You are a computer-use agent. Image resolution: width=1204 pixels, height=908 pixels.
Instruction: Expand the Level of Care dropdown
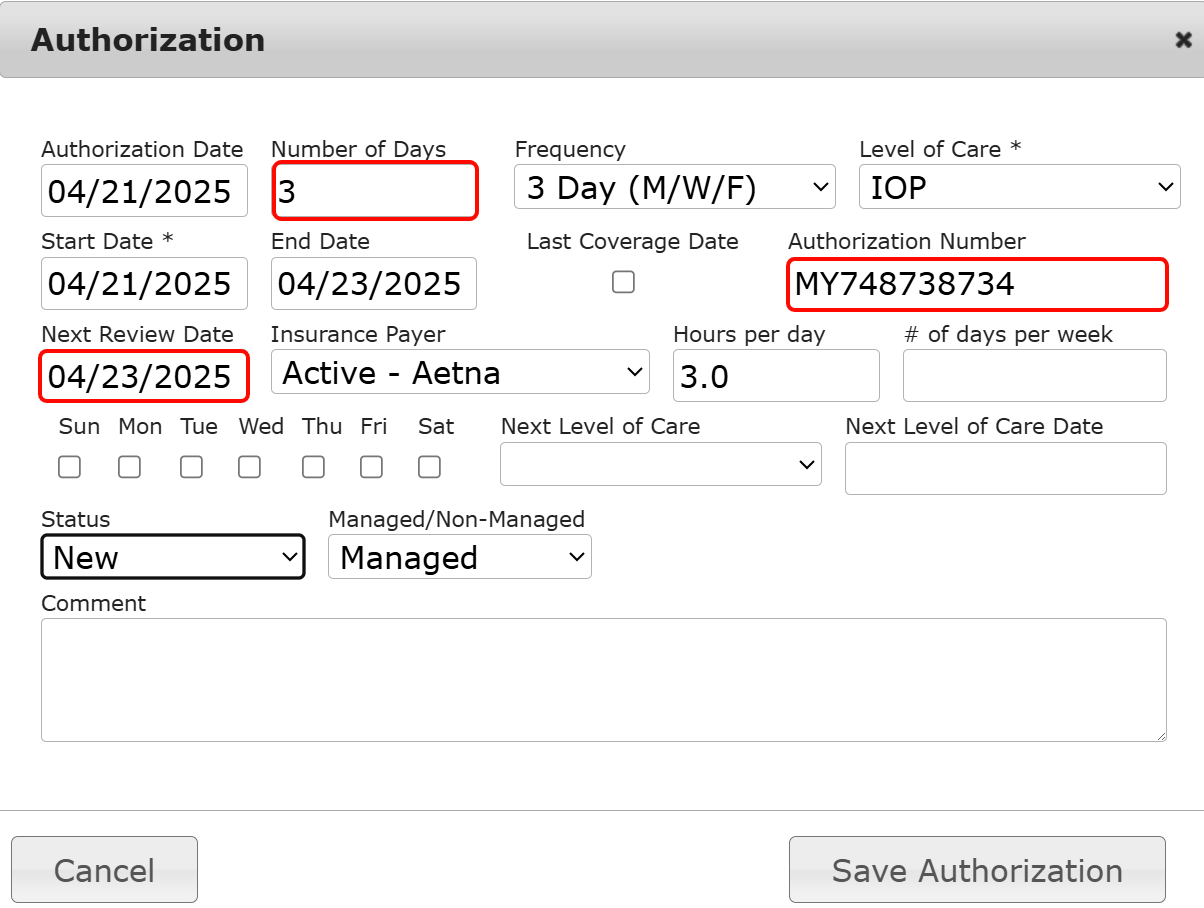point(1019,187)
